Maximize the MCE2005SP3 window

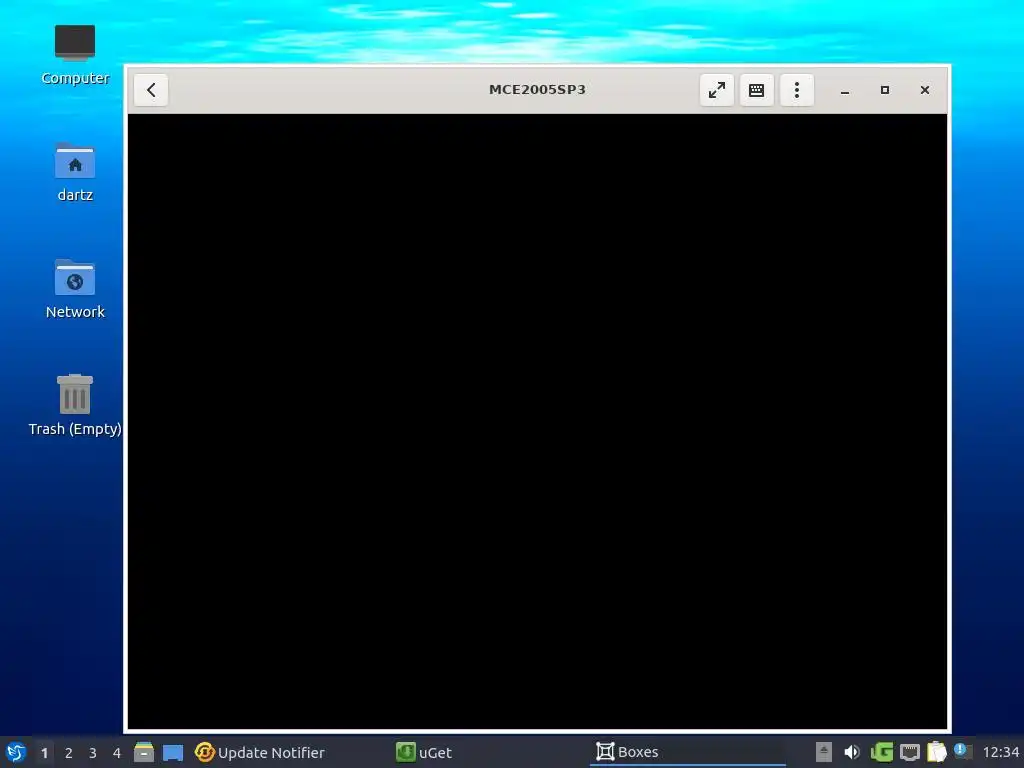click(885, 90)
